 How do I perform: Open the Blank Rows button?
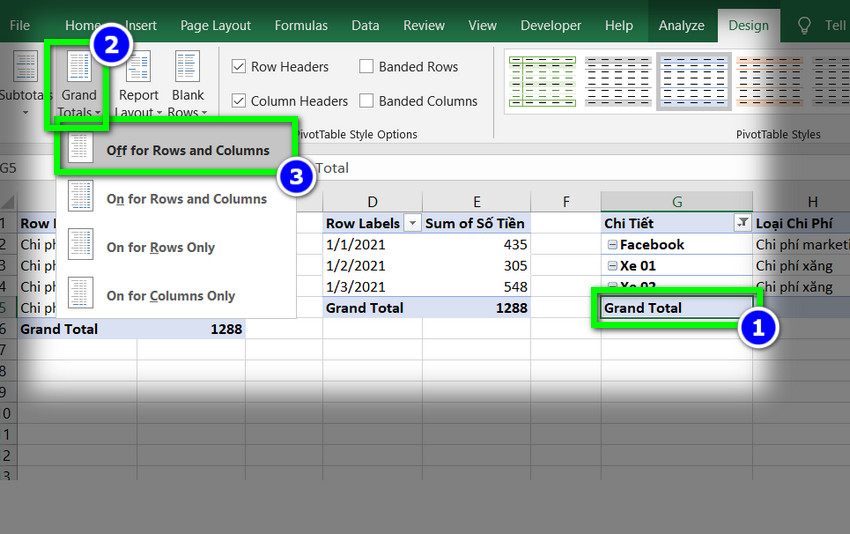click(x=188, y=84)
